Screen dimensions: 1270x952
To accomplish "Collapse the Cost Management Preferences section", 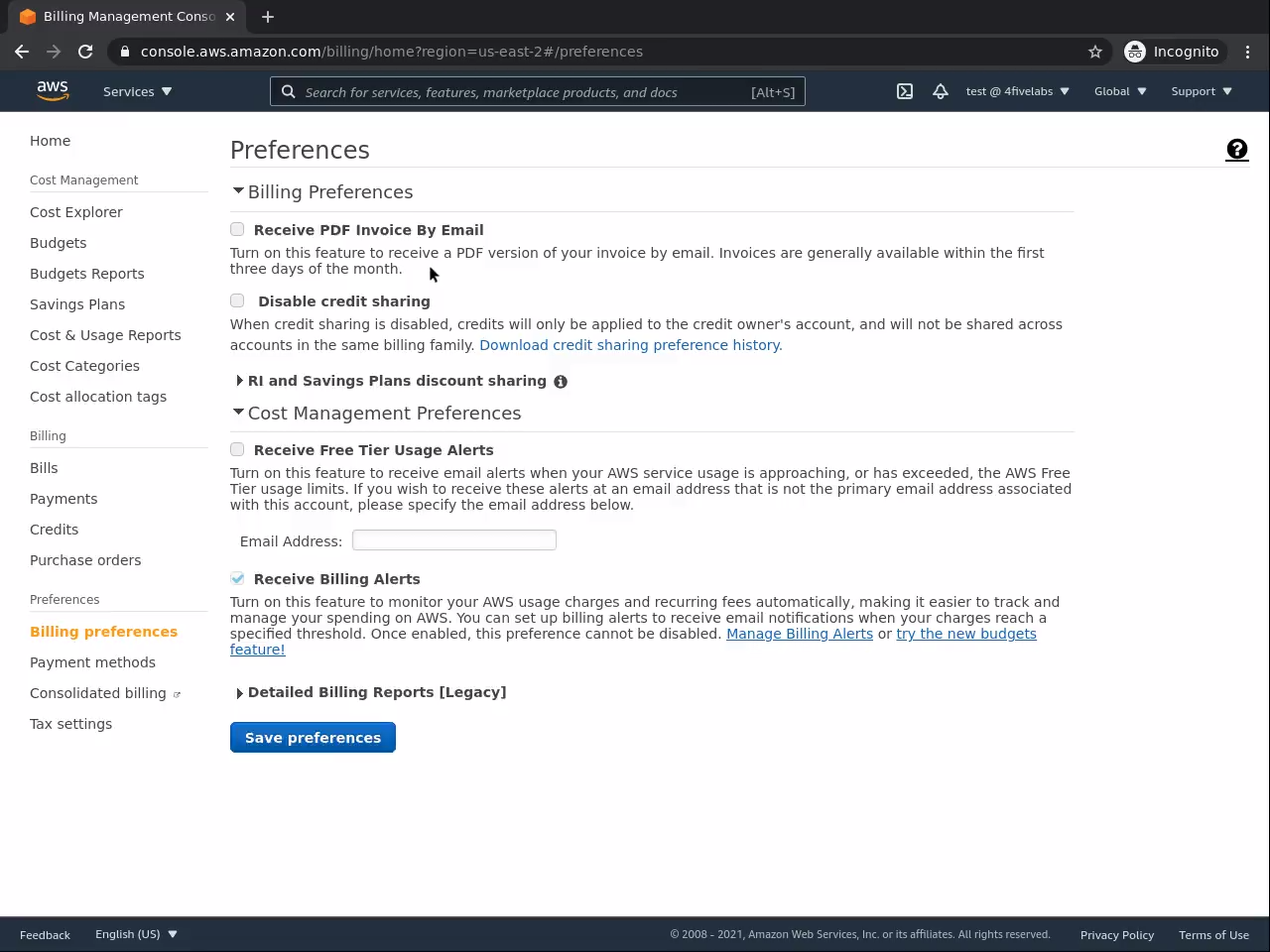I will click(238, 413).
